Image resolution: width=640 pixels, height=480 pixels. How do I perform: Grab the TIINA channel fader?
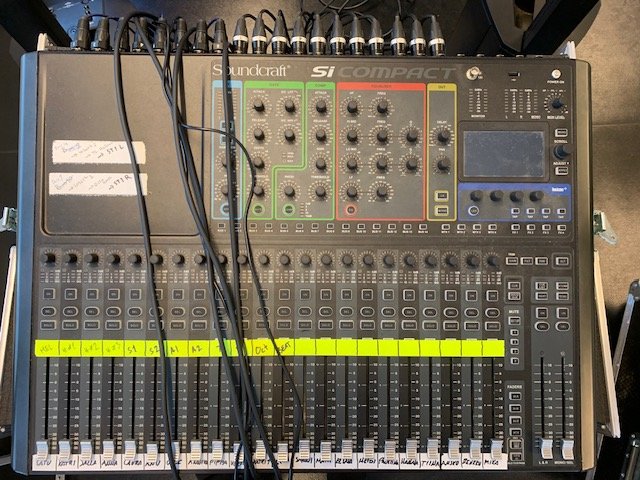(432, 448)
